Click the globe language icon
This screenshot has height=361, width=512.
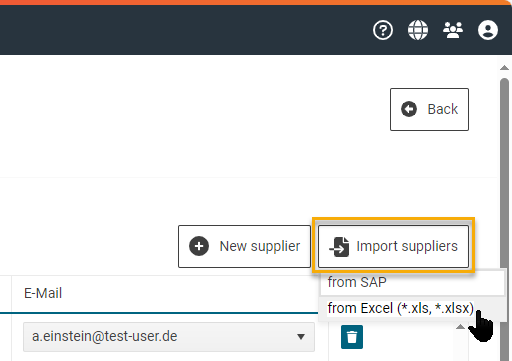pyautogui.click(x=418, y=30)
